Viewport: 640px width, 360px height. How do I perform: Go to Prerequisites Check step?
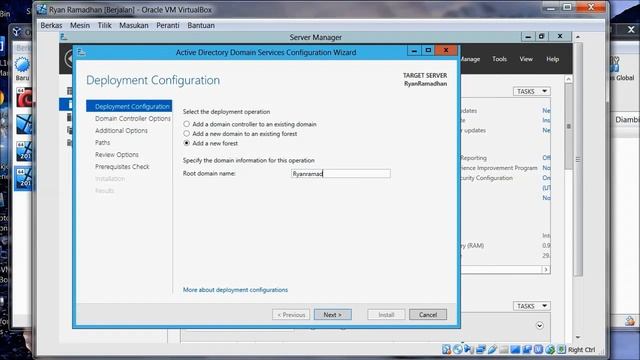(x=122, y=167)
